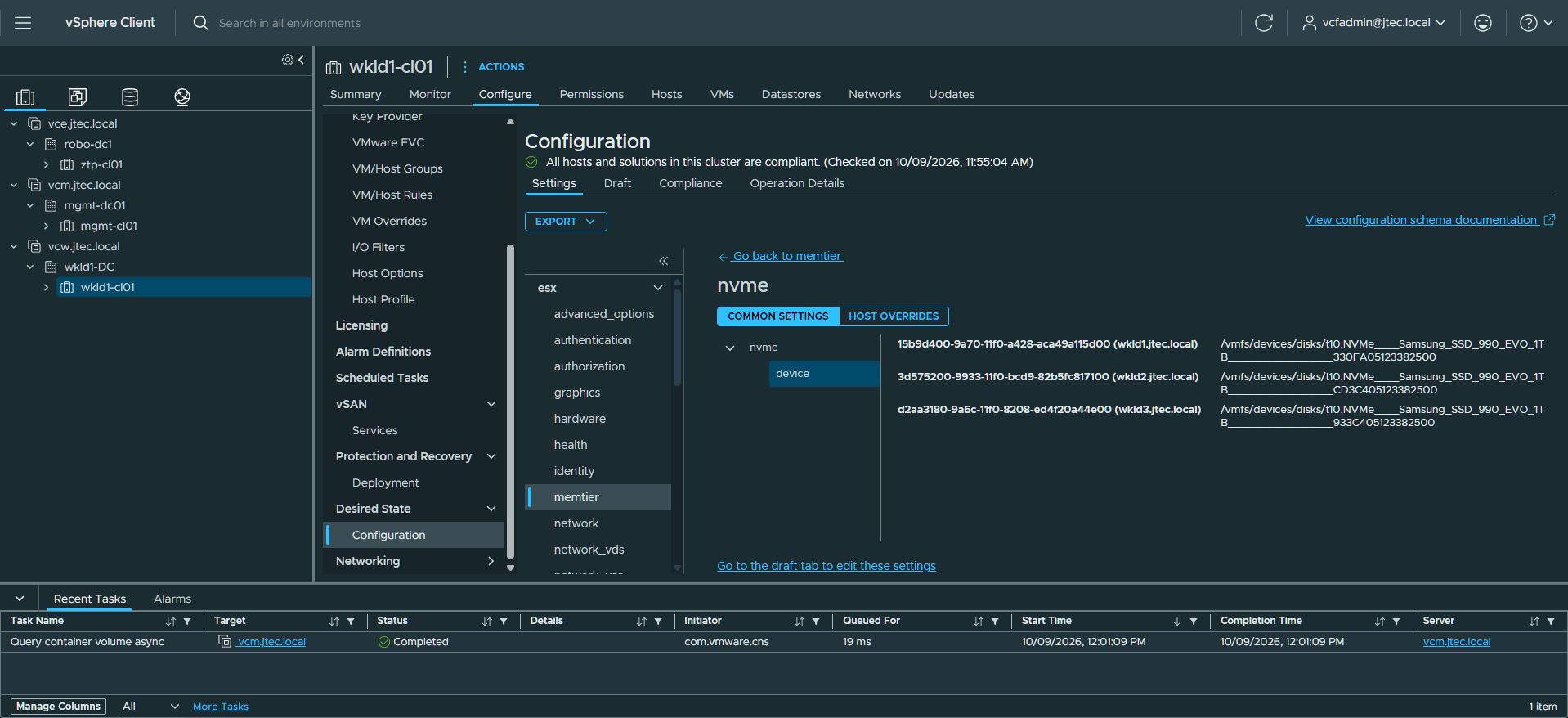
Task: Switch to Hosts and Clusters inventory view
Action: pyautogui.click(x=25, y=97)
